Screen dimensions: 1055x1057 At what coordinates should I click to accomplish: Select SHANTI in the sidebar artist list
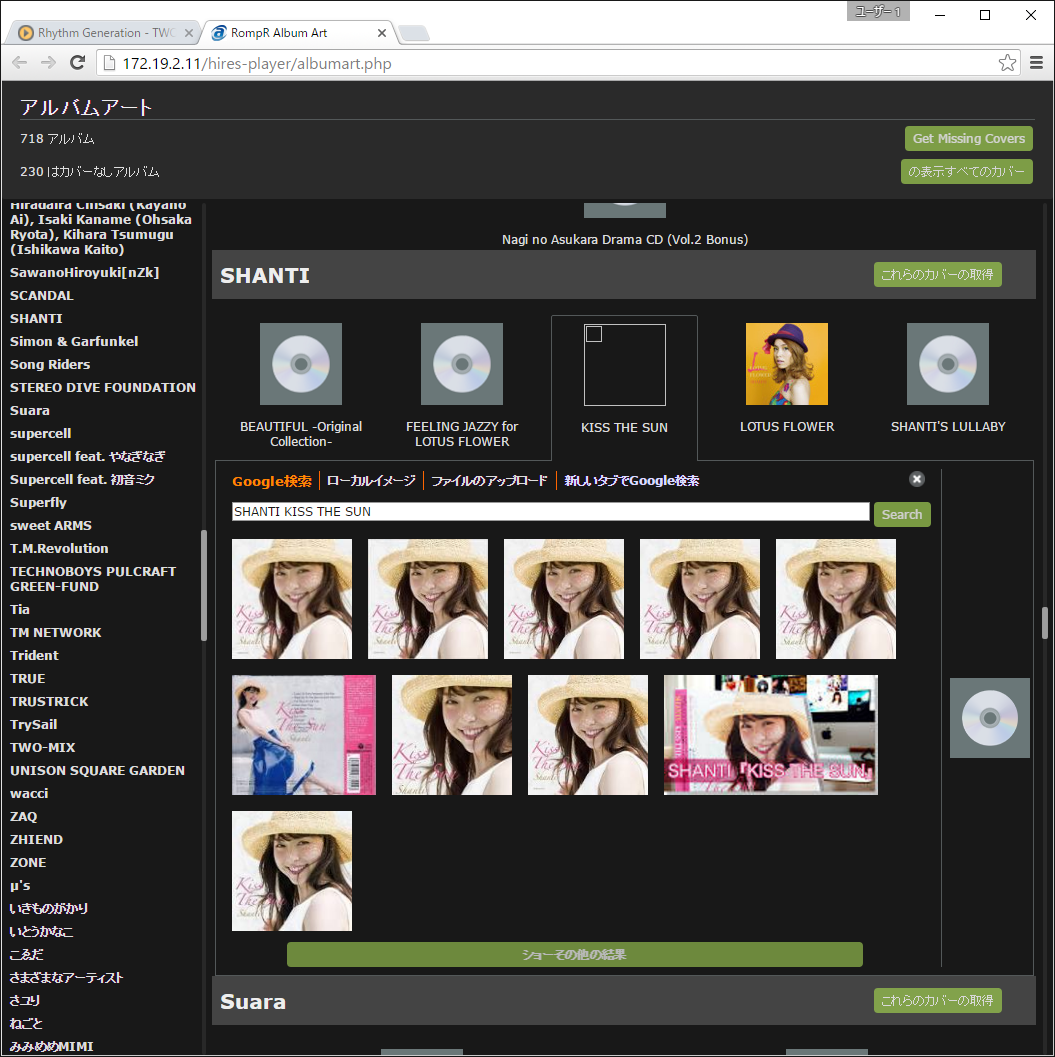coord(36,318)
